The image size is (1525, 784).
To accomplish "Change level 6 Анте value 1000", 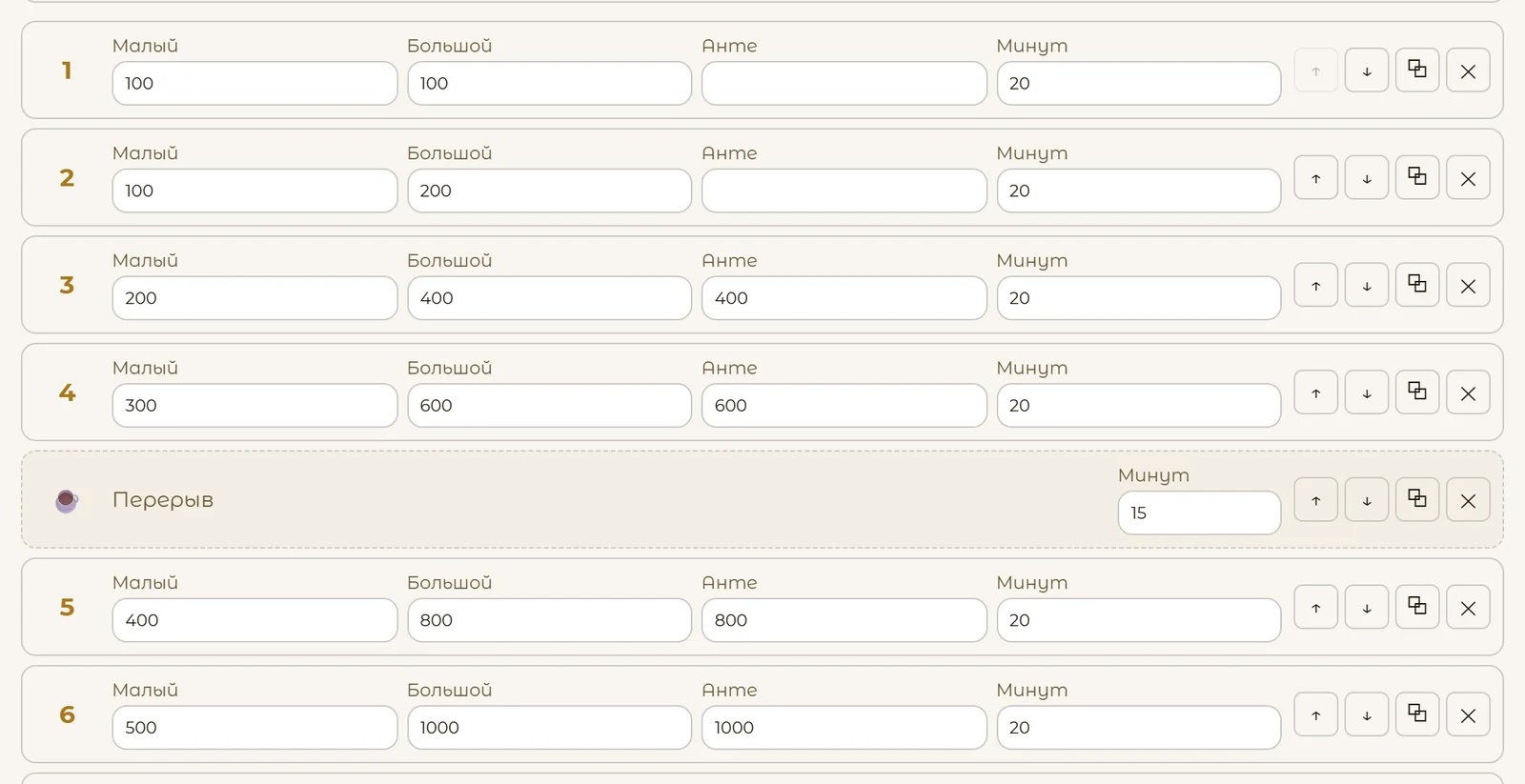I will click(844, 728).
